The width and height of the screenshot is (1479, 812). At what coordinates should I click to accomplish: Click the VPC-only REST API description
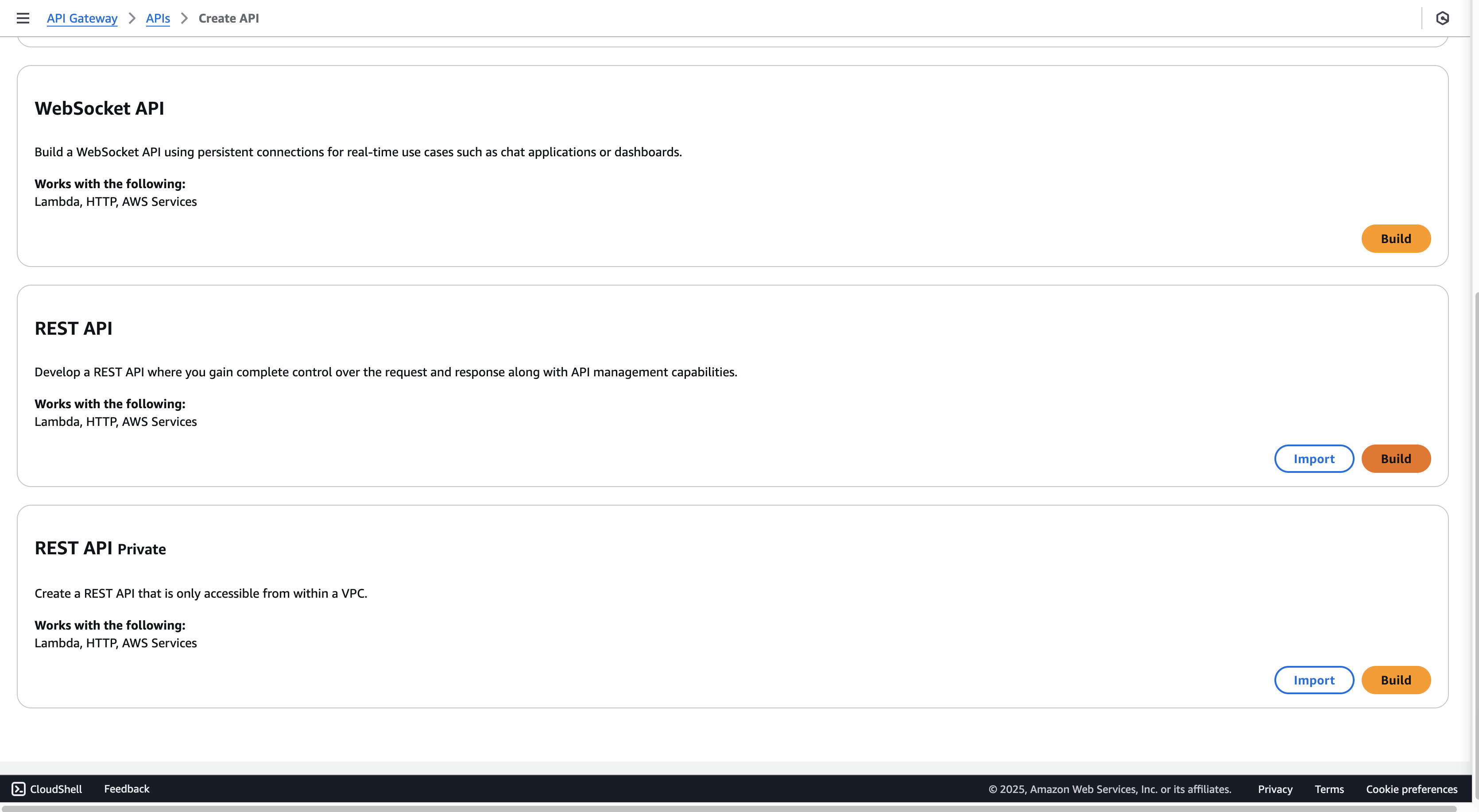coord(201,593)
